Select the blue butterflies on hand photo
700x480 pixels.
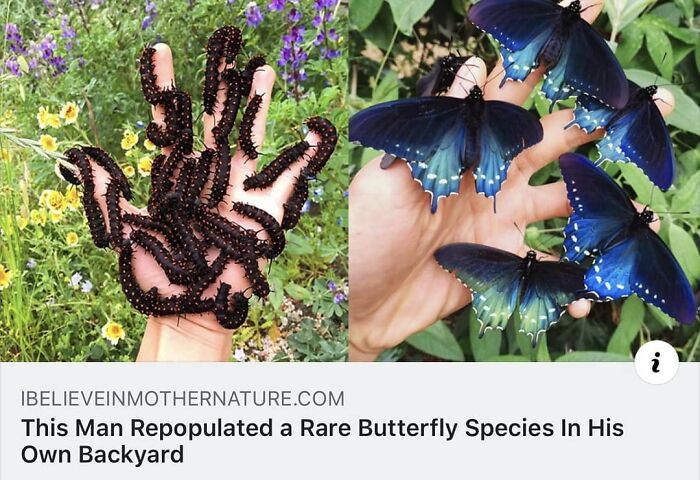tap(524, 180)
